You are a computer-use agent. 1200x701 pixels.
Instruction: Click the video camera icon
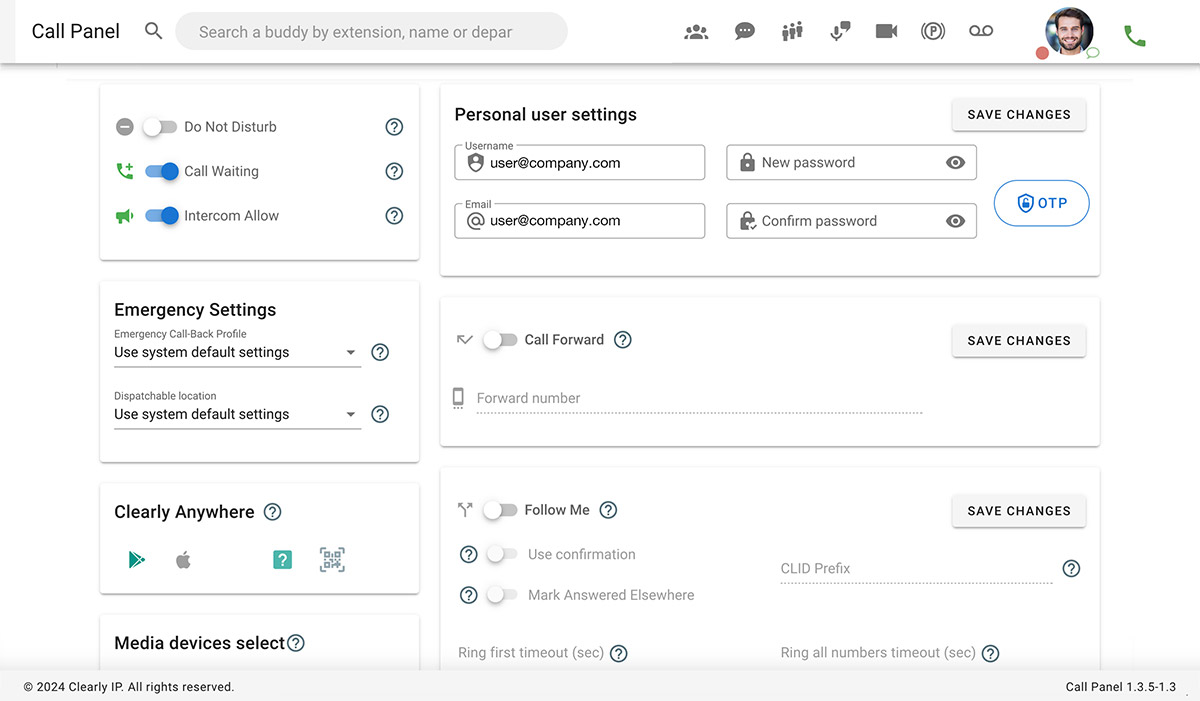pos(886,31)
